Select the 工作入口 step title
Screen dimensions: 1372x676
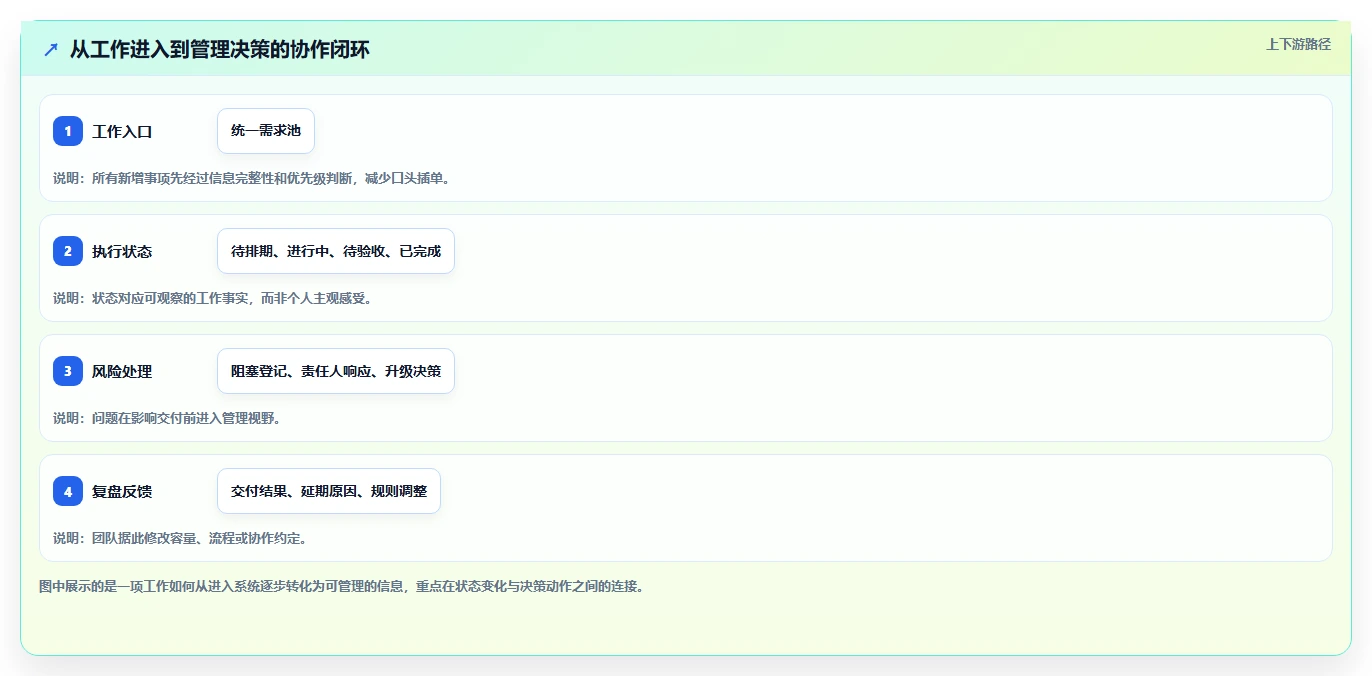pyautogui.click(x=122, y=131)
